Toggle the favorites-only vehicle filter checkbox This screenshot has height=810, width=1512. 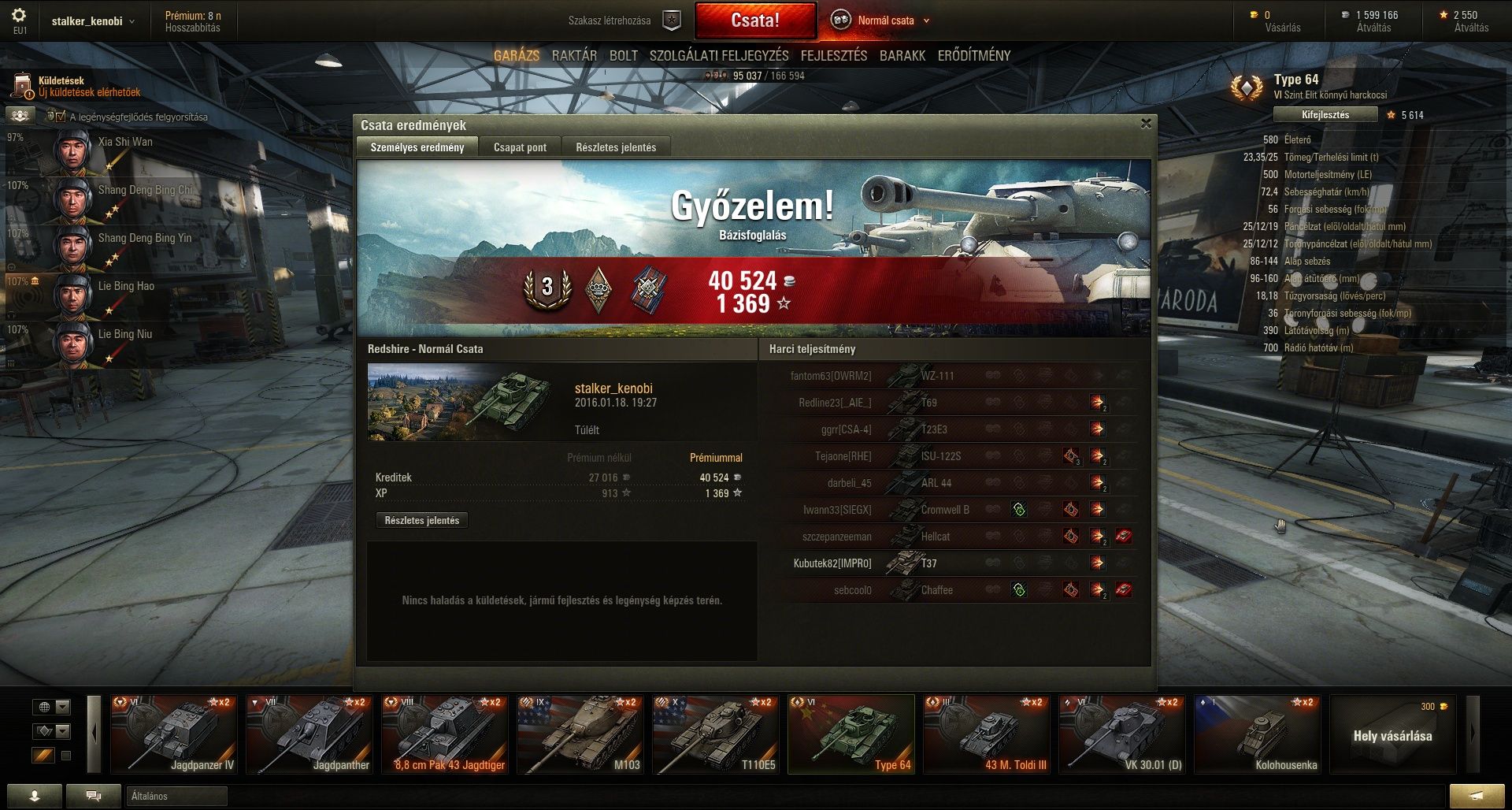66,756
